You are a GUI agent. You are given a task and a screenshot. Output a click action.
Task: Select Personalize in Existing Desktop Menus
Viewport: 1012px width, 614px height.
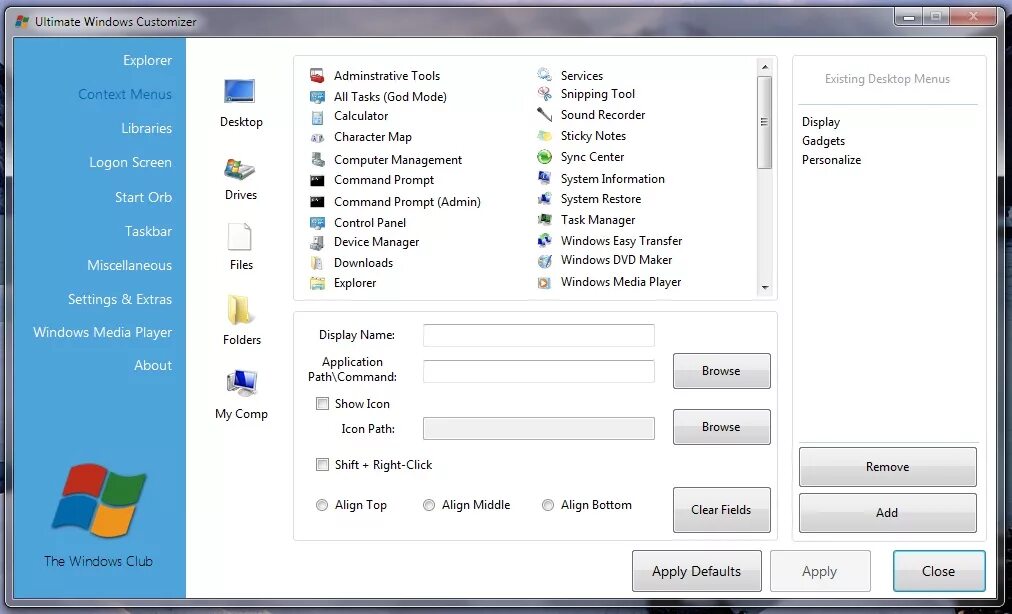(831, 160)
